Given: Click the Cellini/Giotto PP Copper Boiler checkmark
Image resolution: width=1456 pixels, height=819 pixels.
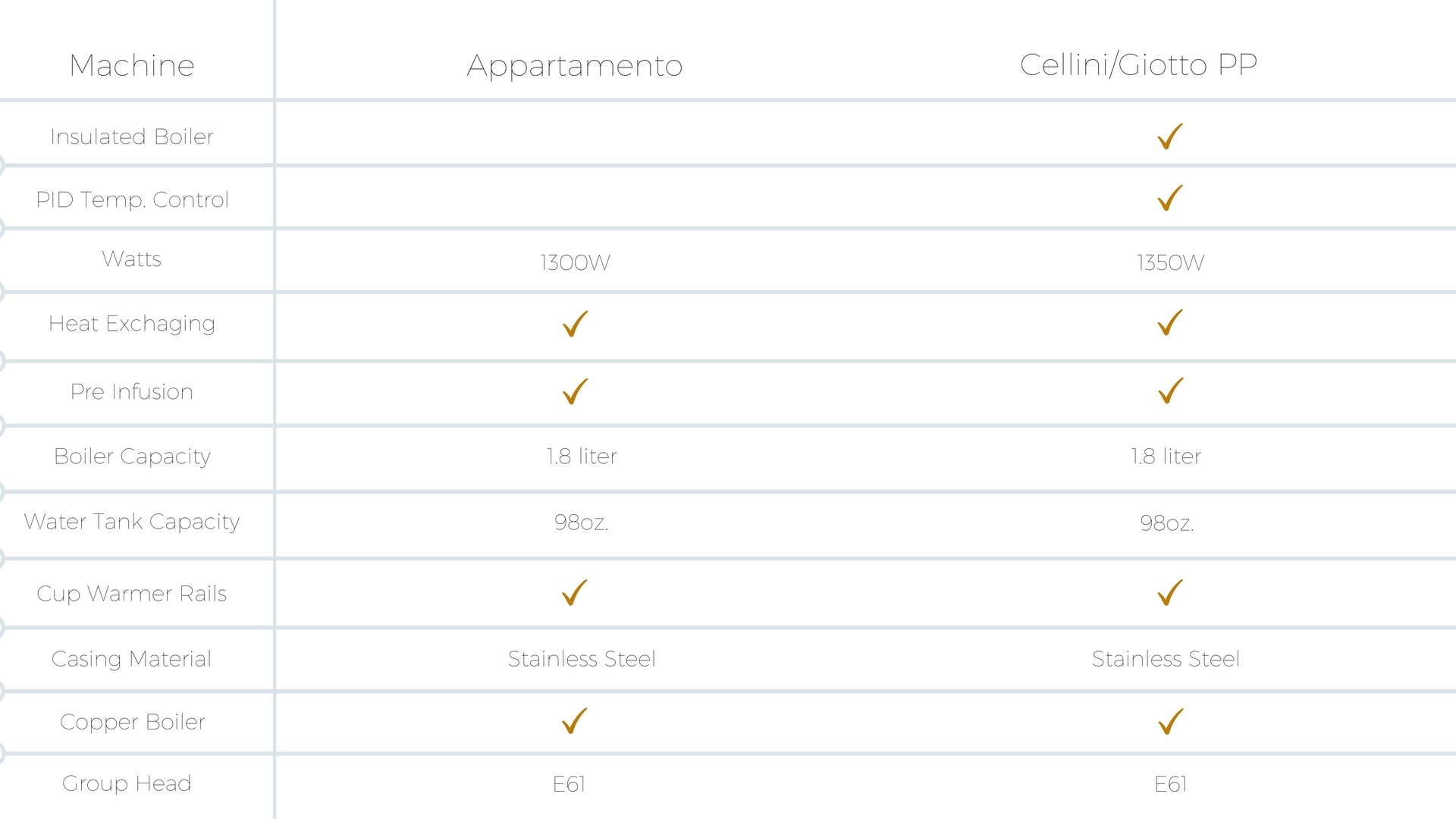Looking at the screenshot, I should [x=1170, y=721].
